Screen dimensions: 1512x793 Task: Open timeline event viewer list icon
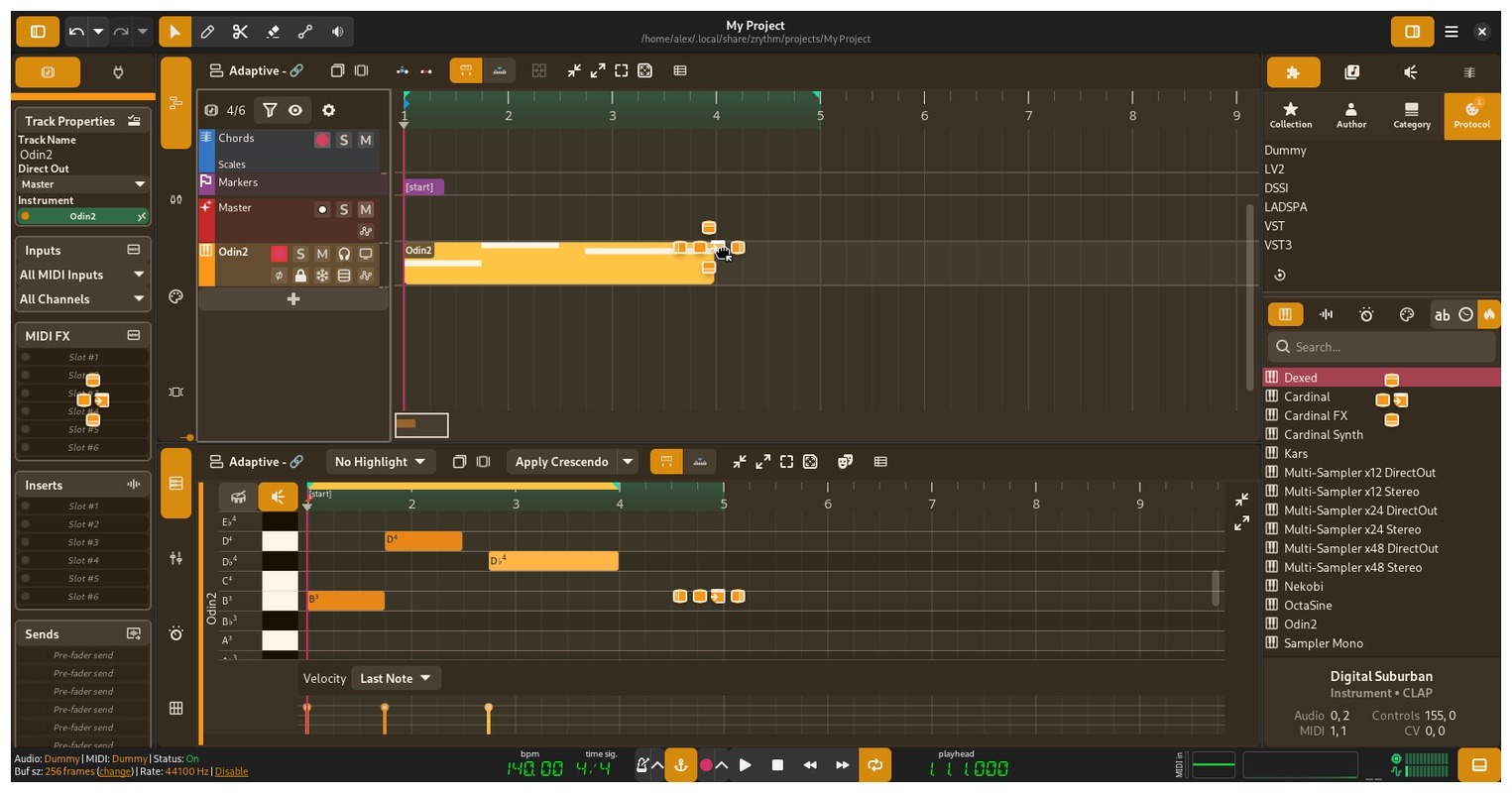point(680,71)
